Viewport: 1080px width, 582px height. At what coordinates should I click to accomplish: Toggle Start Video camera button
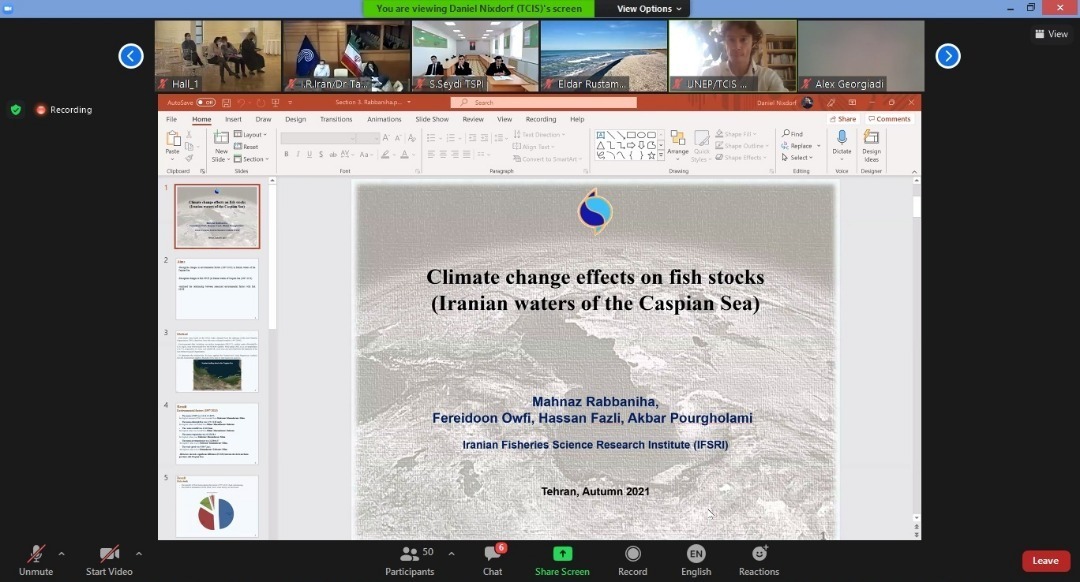[x=109, y=554]
